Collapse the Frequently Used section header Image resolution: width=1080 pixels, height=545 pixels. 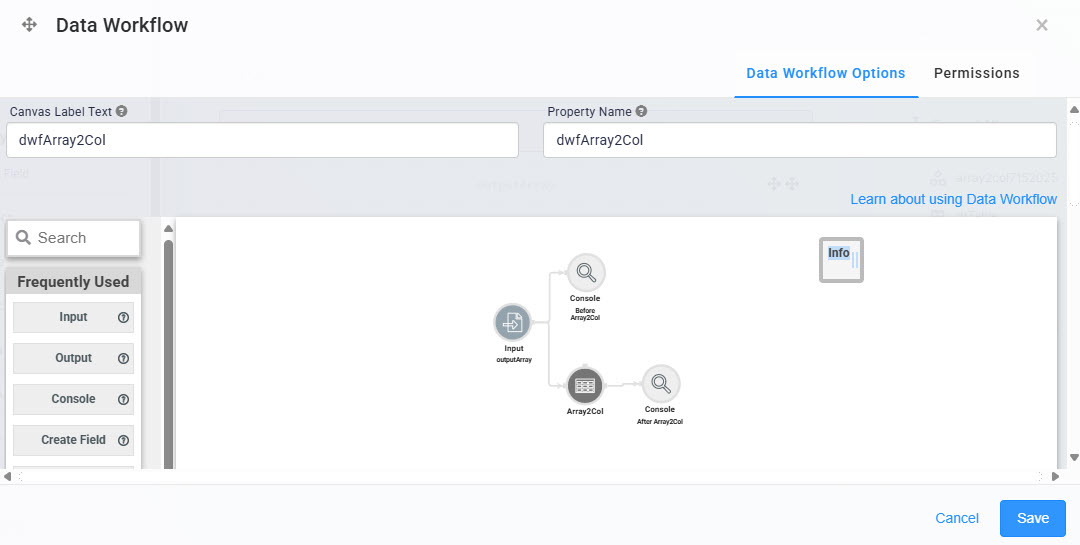pyautogui.click(x=73, y=282)
